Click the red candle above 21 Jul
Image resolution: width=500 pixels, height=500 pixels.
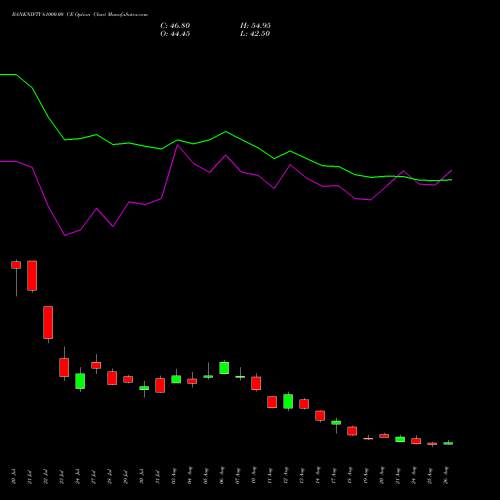coord(32,276)
